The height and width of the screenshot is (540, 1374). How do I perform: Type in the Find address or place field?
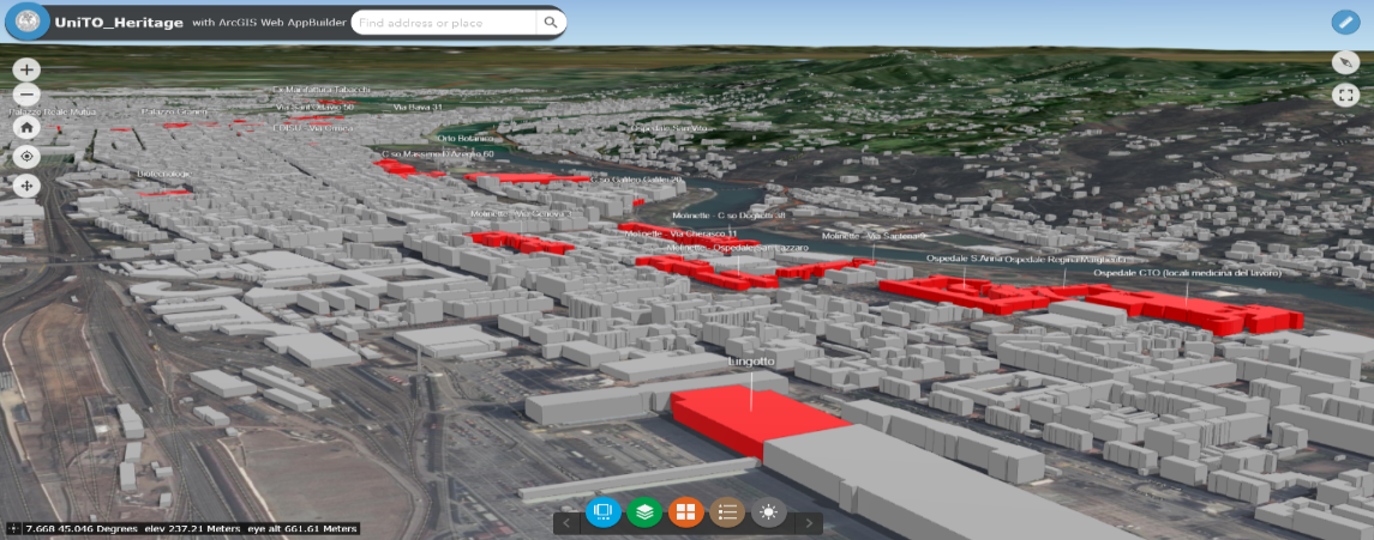click(445, 22)
